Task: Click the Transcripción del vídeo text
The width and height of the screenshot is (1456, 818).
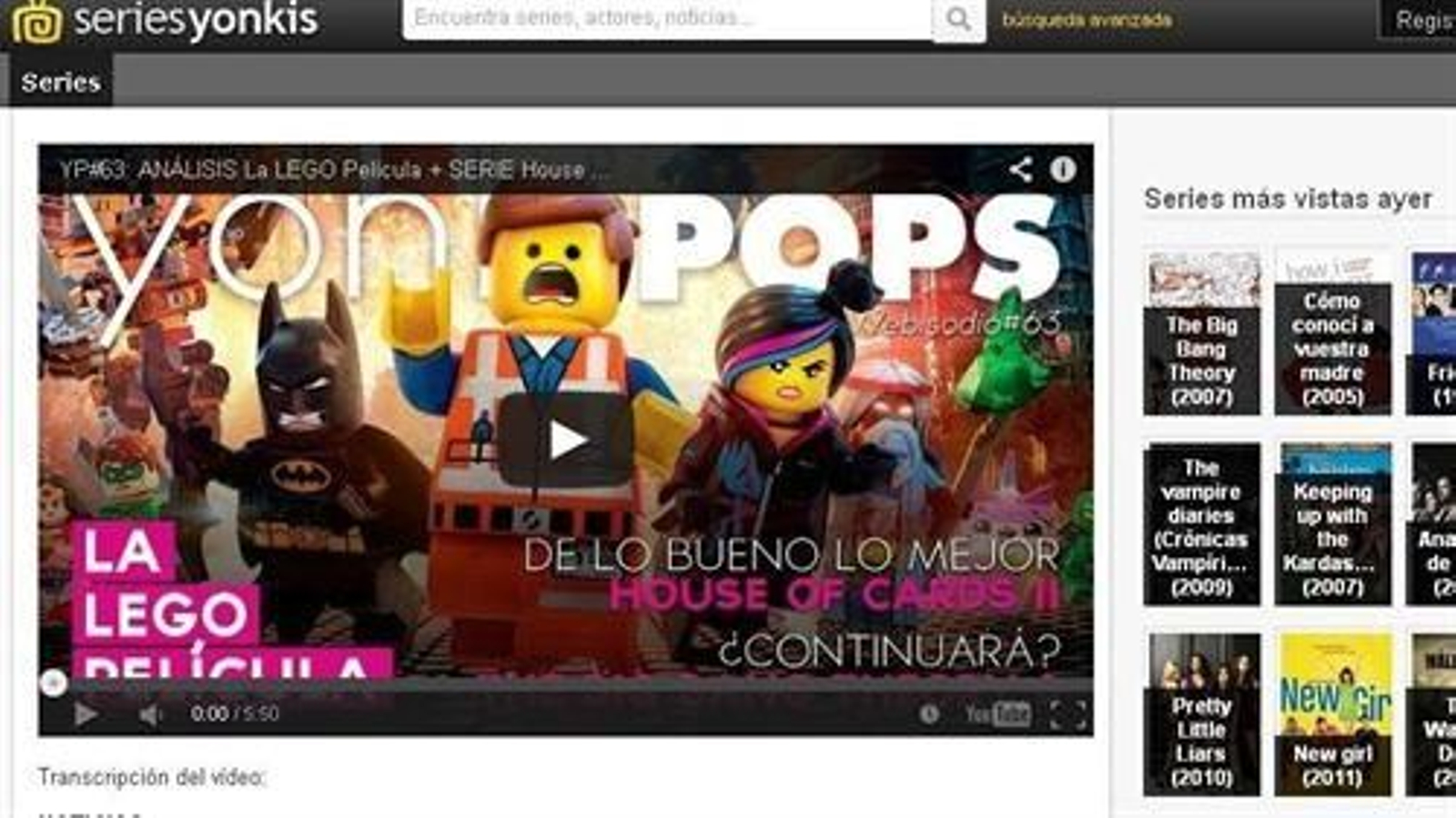Action: 152,777
